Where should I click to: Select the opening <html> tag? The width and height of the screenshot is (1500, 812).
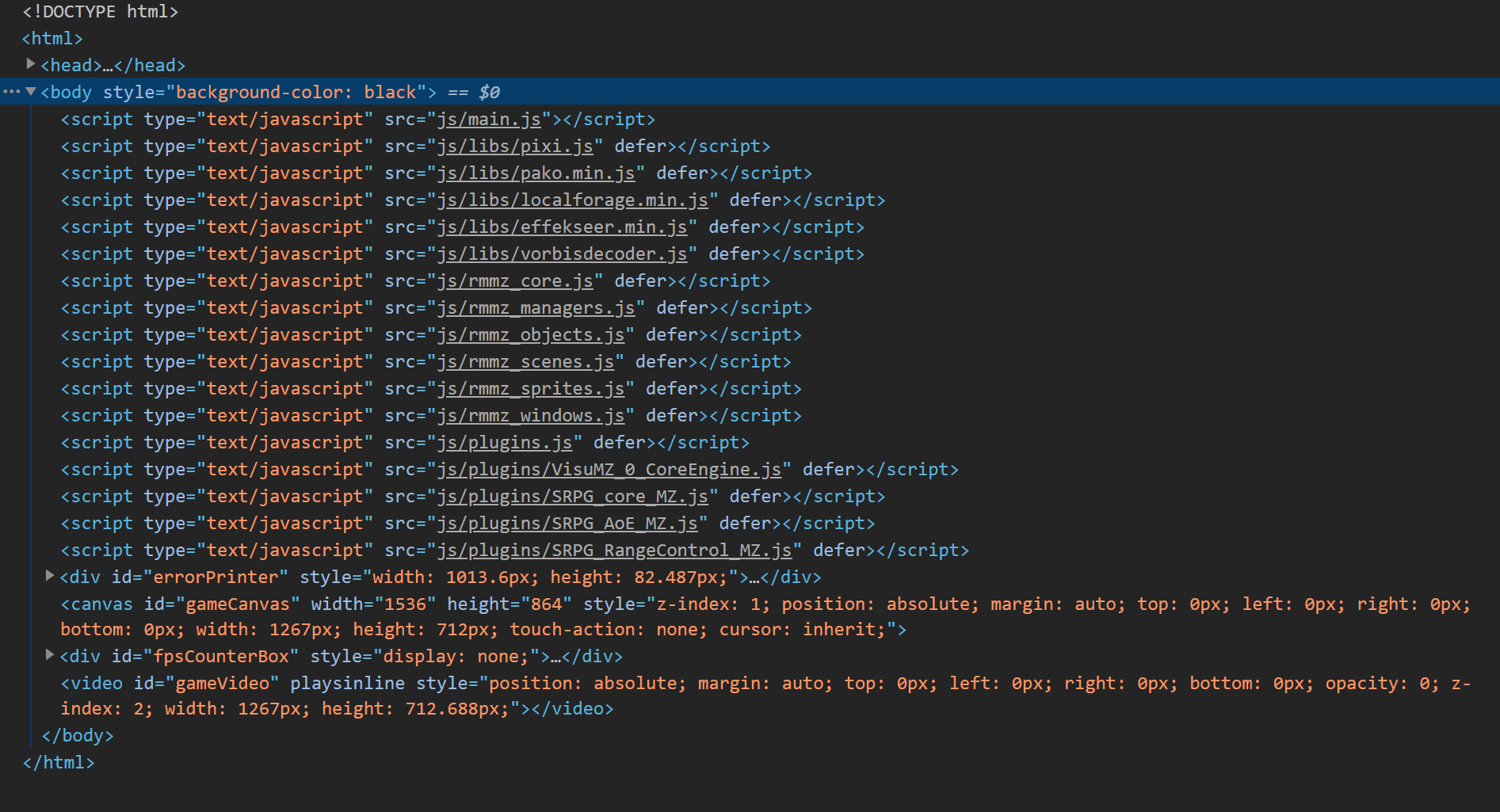52,39
